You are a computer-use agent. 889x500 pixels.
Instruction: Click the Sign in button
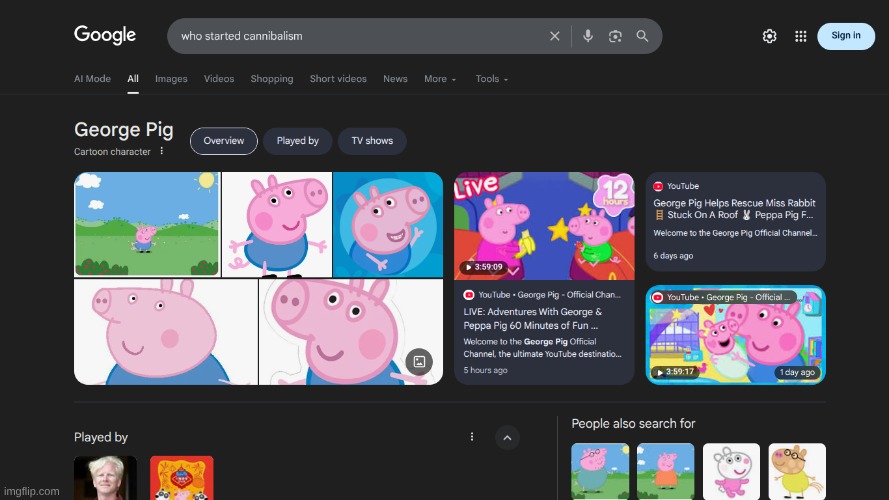846,36
